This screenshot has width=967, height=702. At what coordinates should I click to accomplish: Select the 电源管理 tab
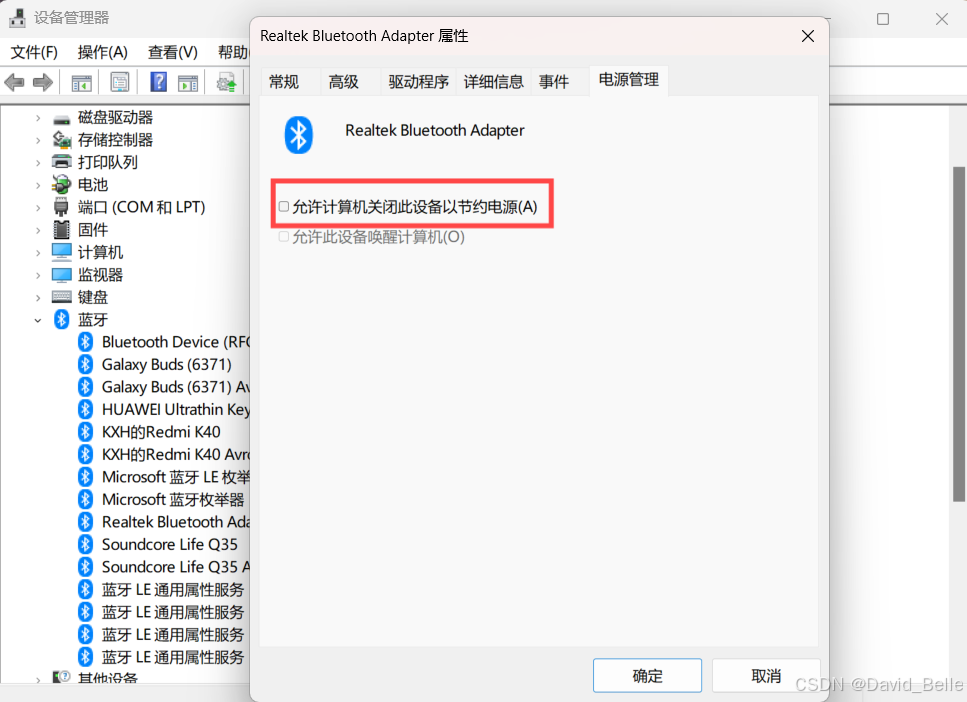click(x=628, y=80)
